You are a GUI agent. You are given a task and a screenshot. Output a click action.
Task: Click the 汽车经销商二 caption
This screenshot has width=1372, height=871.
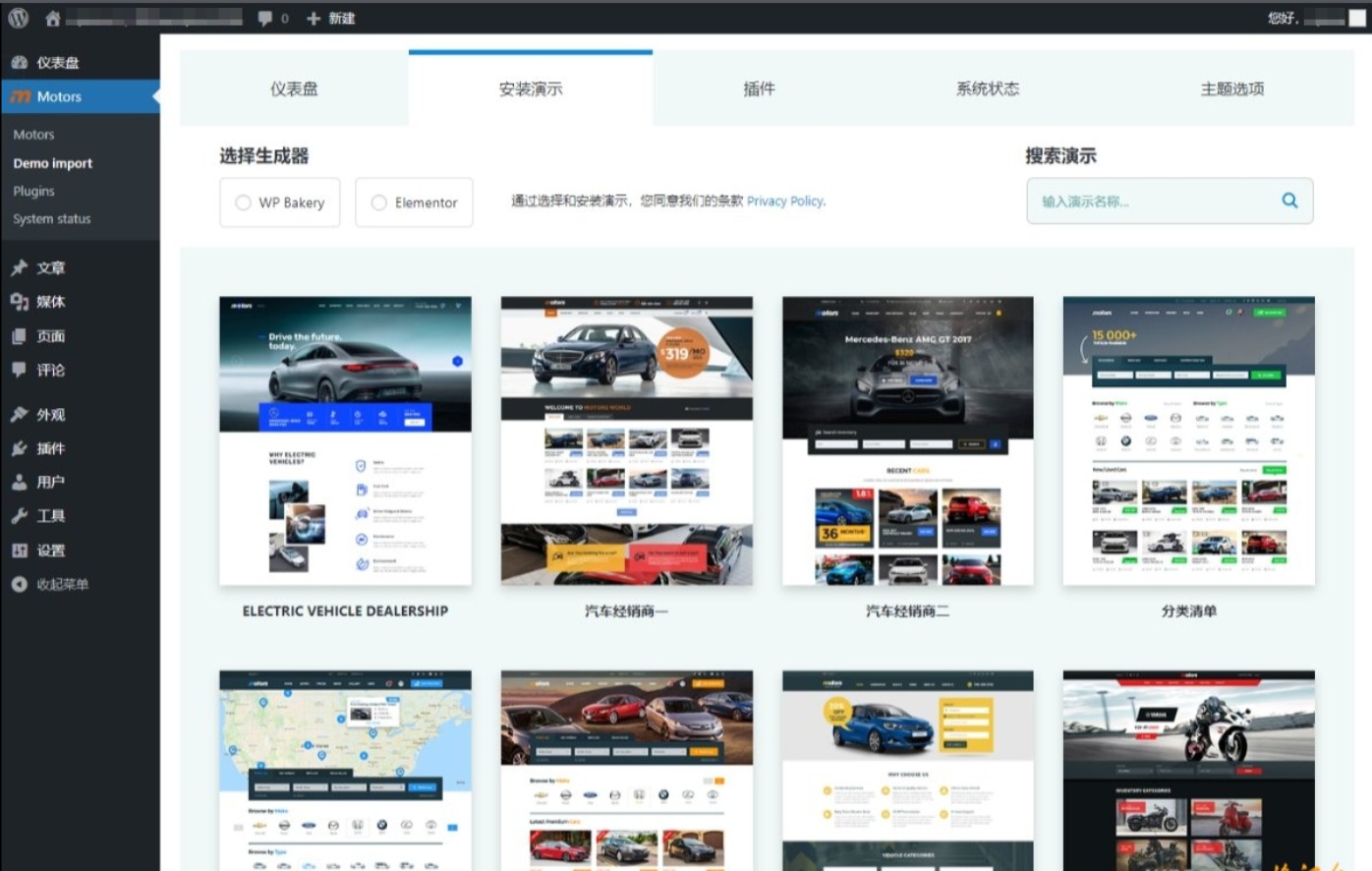[x=907, y=610]
